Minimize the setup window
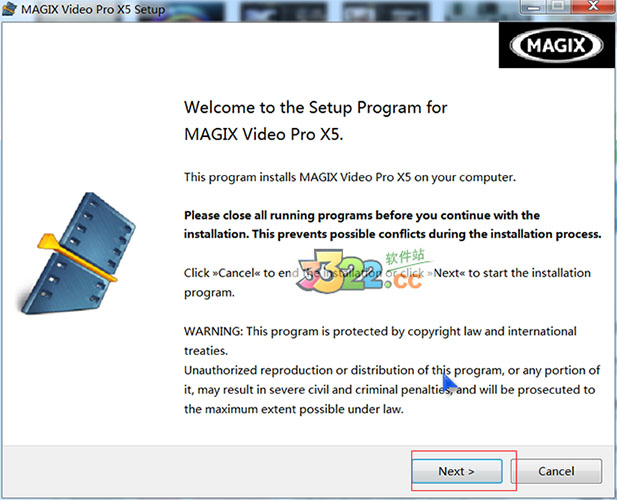This screenshot has width=617, height=500. [x=534, y=6]
